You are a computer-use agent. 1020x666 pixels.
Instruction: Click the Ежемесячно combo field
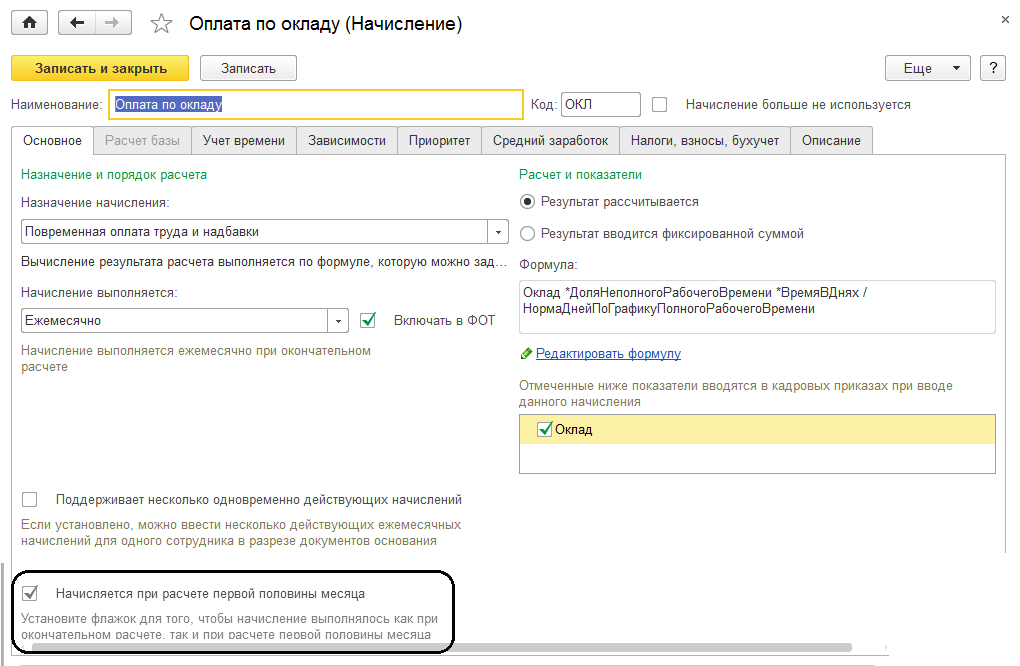click(174, 321)
